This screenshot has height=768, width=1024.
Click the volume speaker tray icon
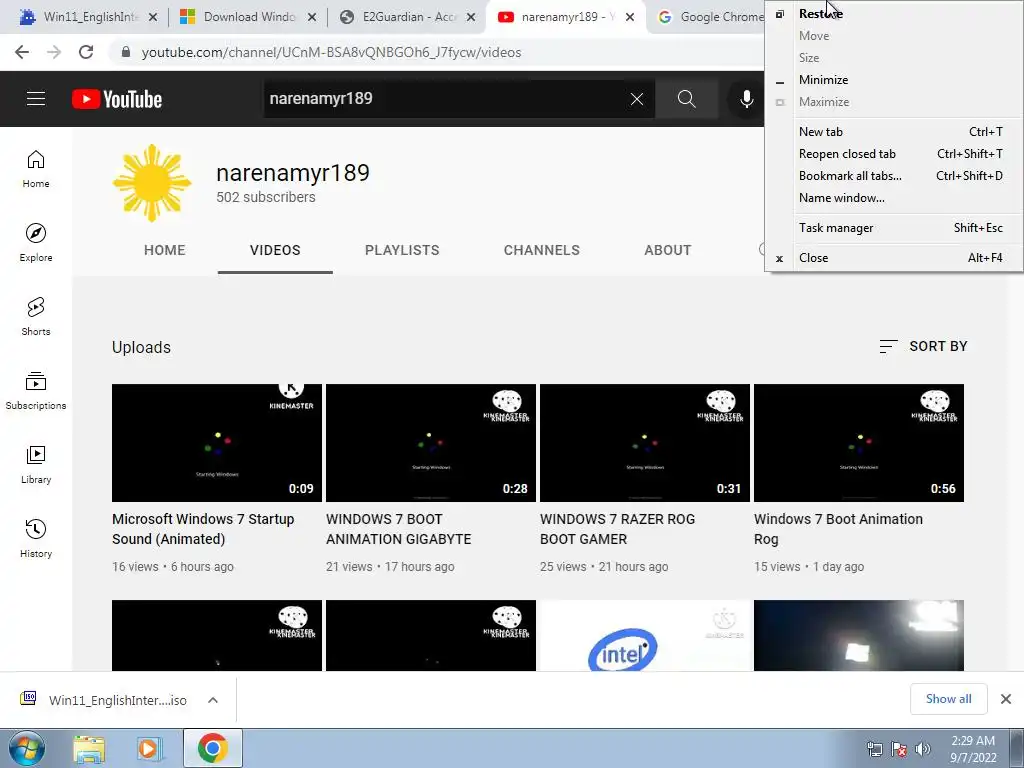(x=923, y=749)
